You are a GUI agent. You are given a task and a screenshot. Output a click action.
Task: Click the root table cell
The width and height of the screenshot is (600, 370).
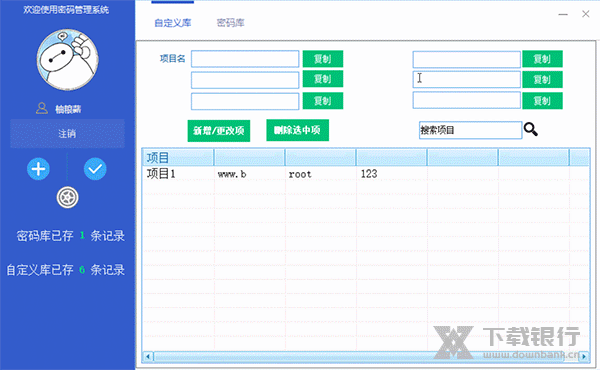click(x=321, y=174)
